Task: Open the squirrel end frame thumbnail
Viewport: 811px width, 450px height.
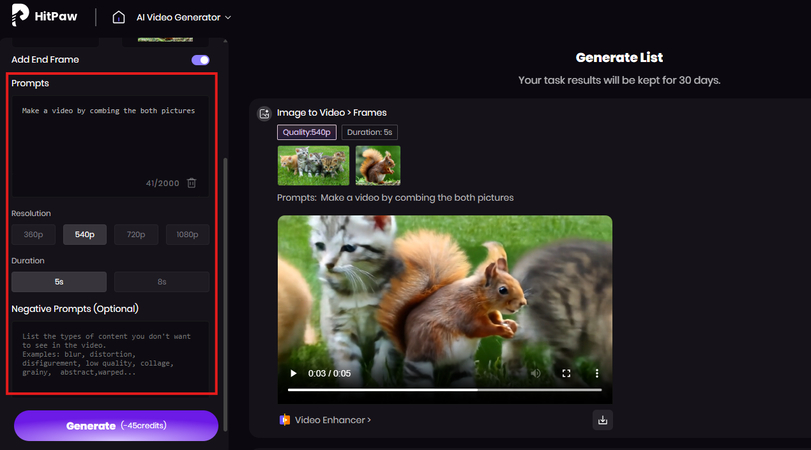Action: click(378, 166)
